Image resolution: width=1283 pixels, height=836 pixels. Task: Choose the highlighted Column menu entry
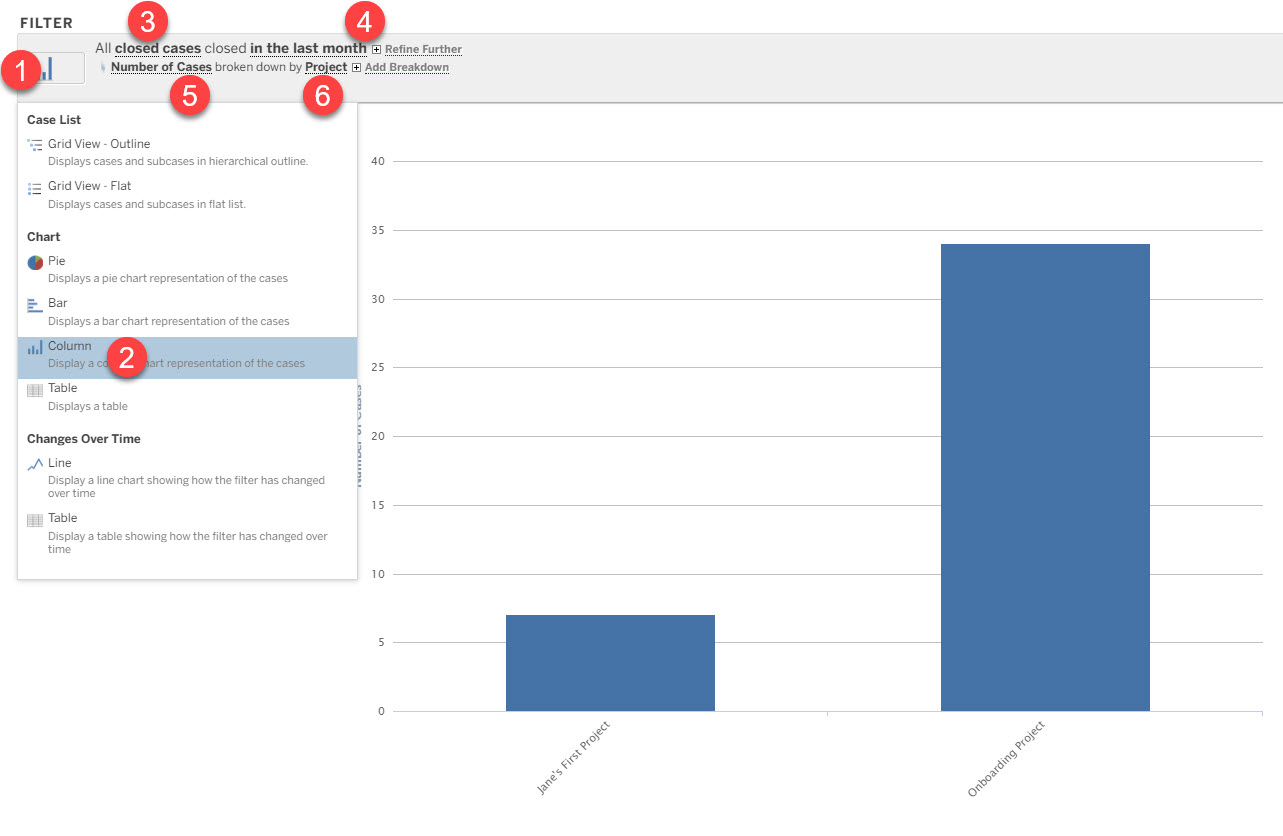point(187,358)
